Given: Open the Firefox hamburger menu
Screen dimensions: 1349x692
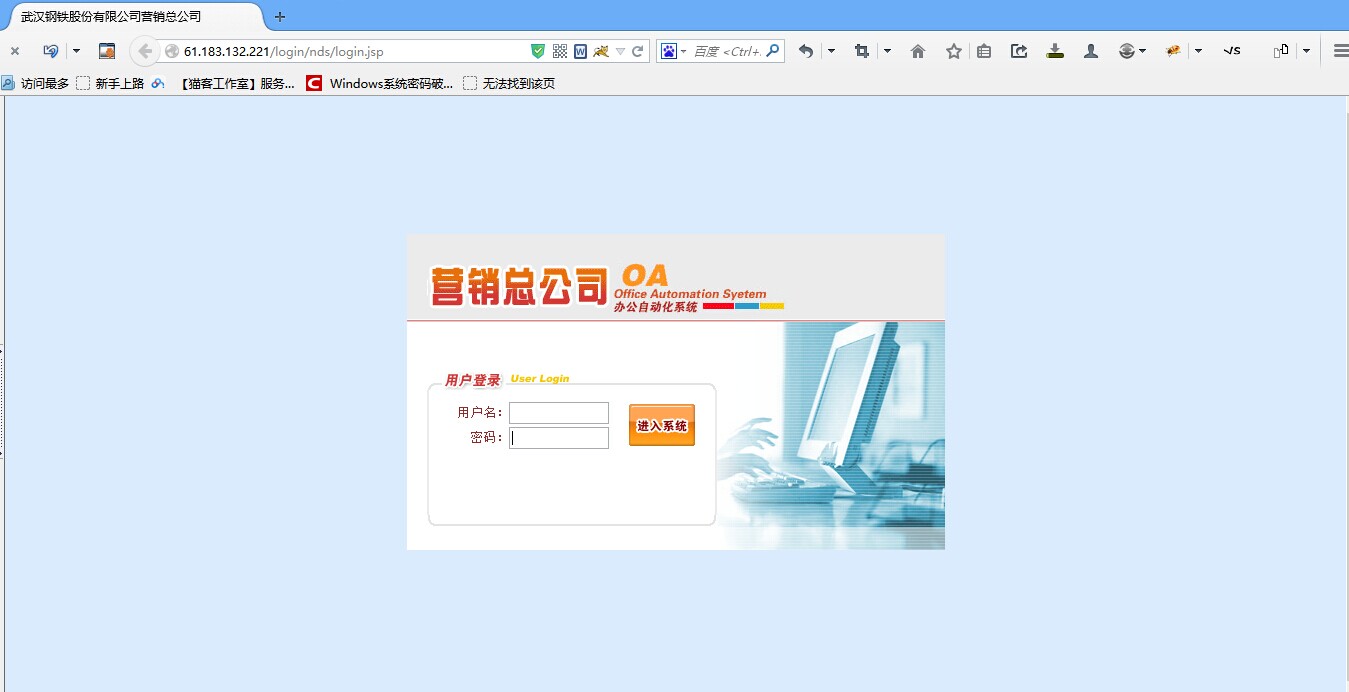Looking at the screenshot, I should (1340, 51).
